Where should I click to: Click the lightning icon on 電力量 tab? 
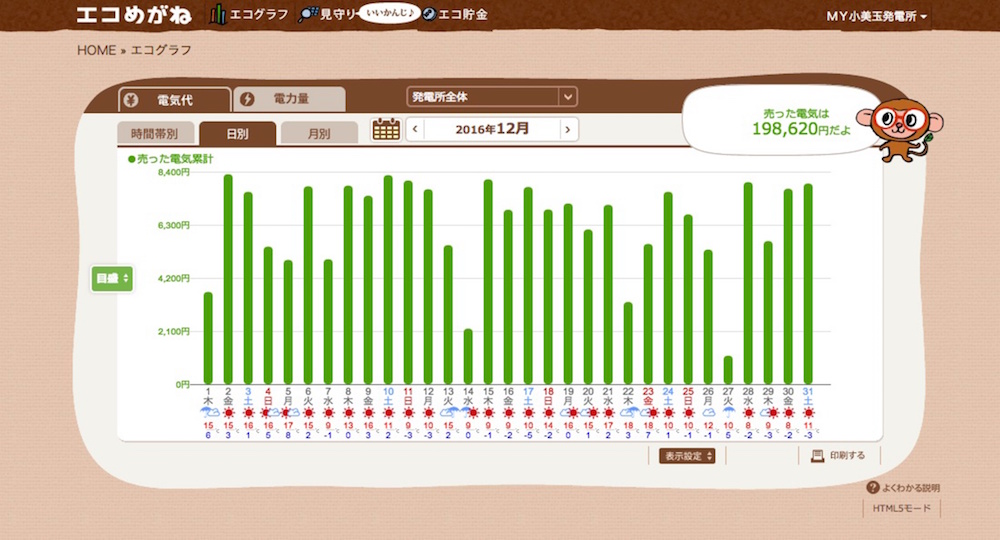click(x=247, y=99)
